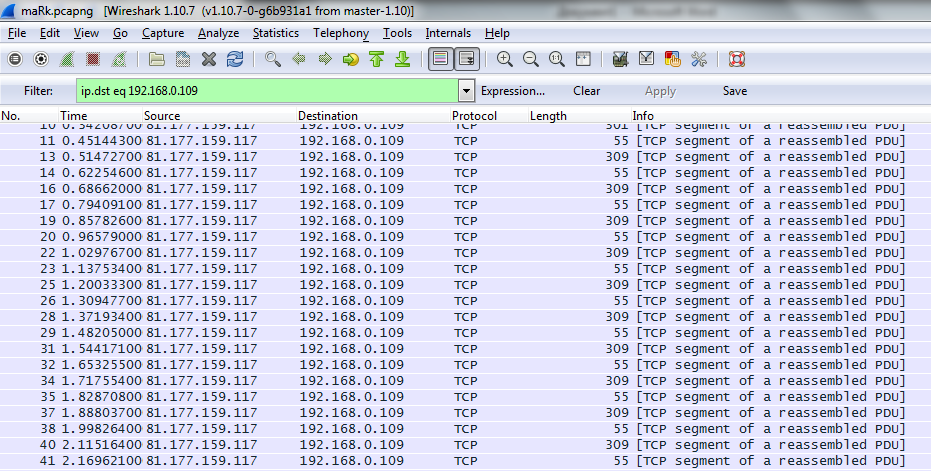Sort by the Info column header
This screenshot has width=931, height=471.
[x=781, y=116]
